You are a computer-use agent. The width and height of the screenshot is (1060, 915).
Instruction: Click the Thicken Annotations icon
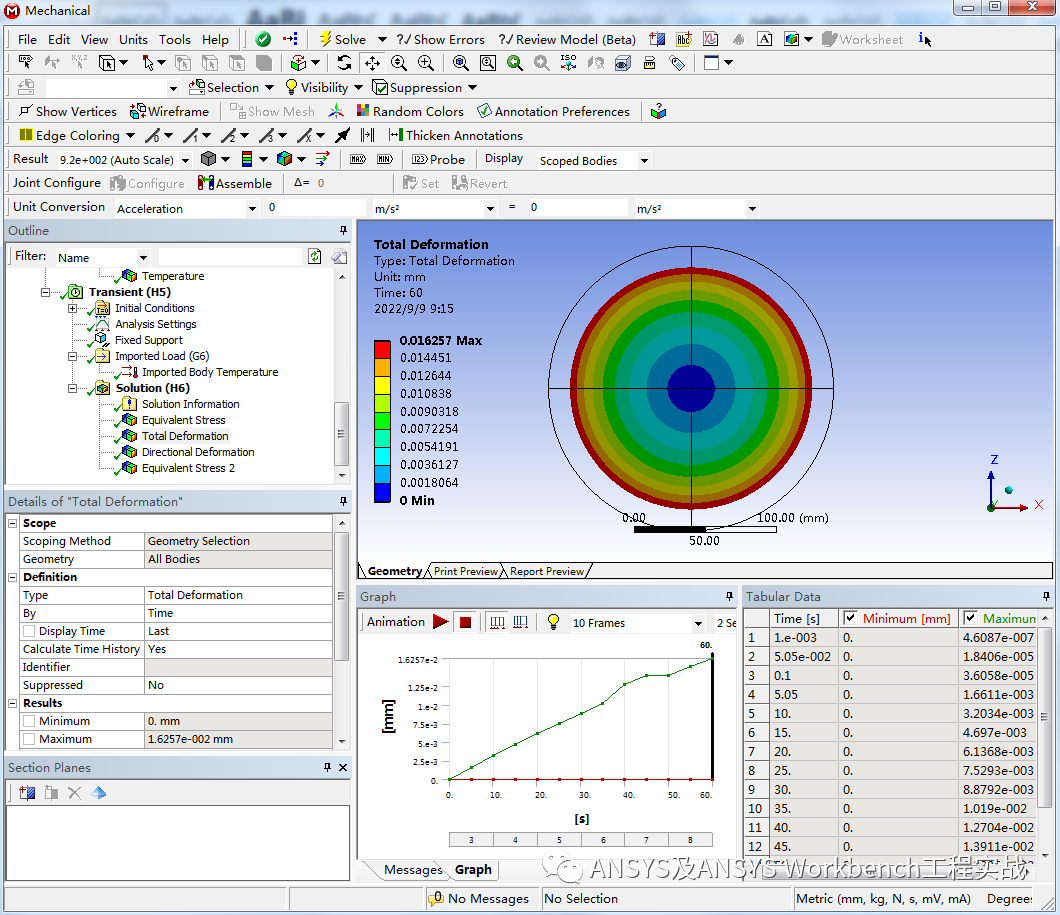(395, 135)
